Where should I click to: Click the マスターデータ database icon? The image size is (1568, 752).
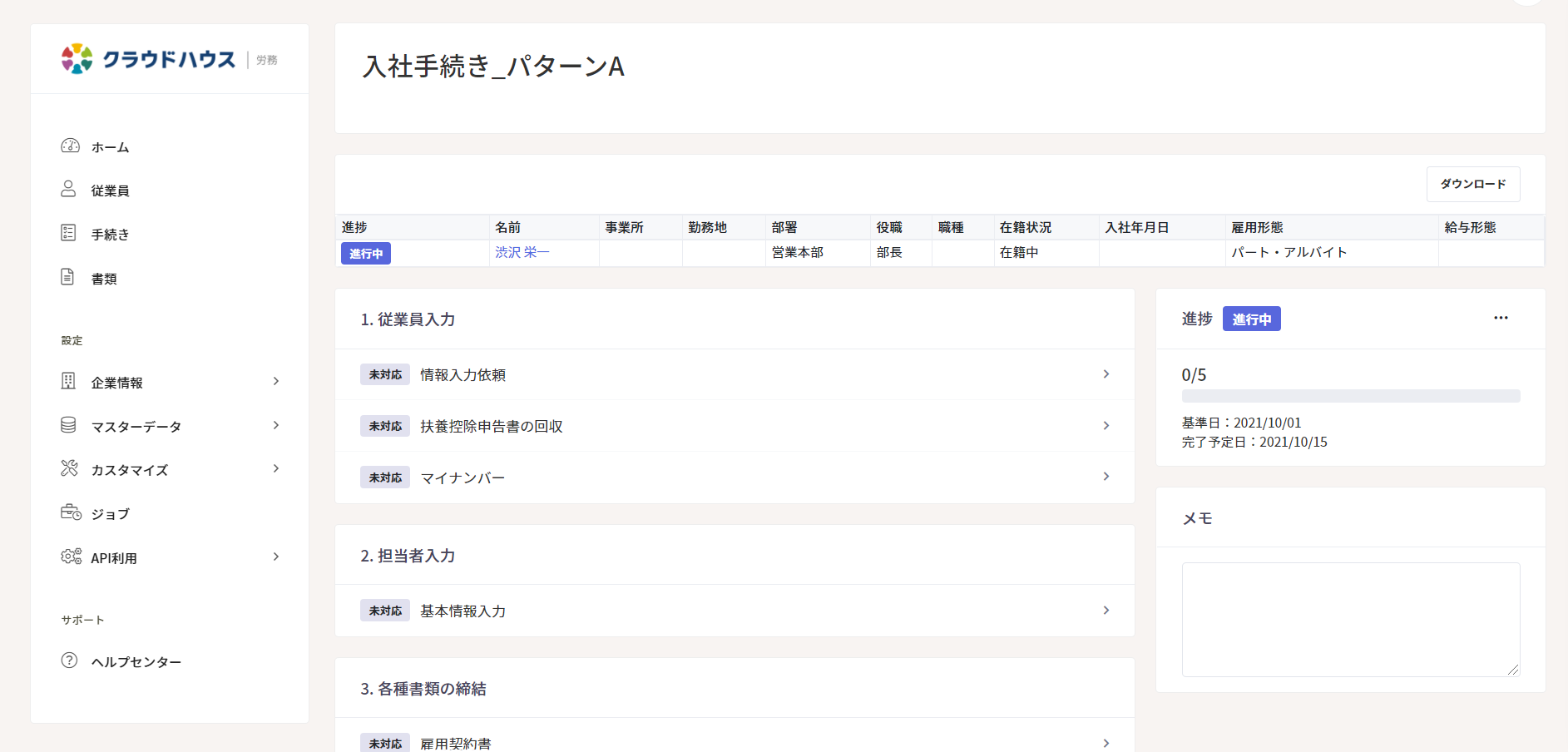68,425
